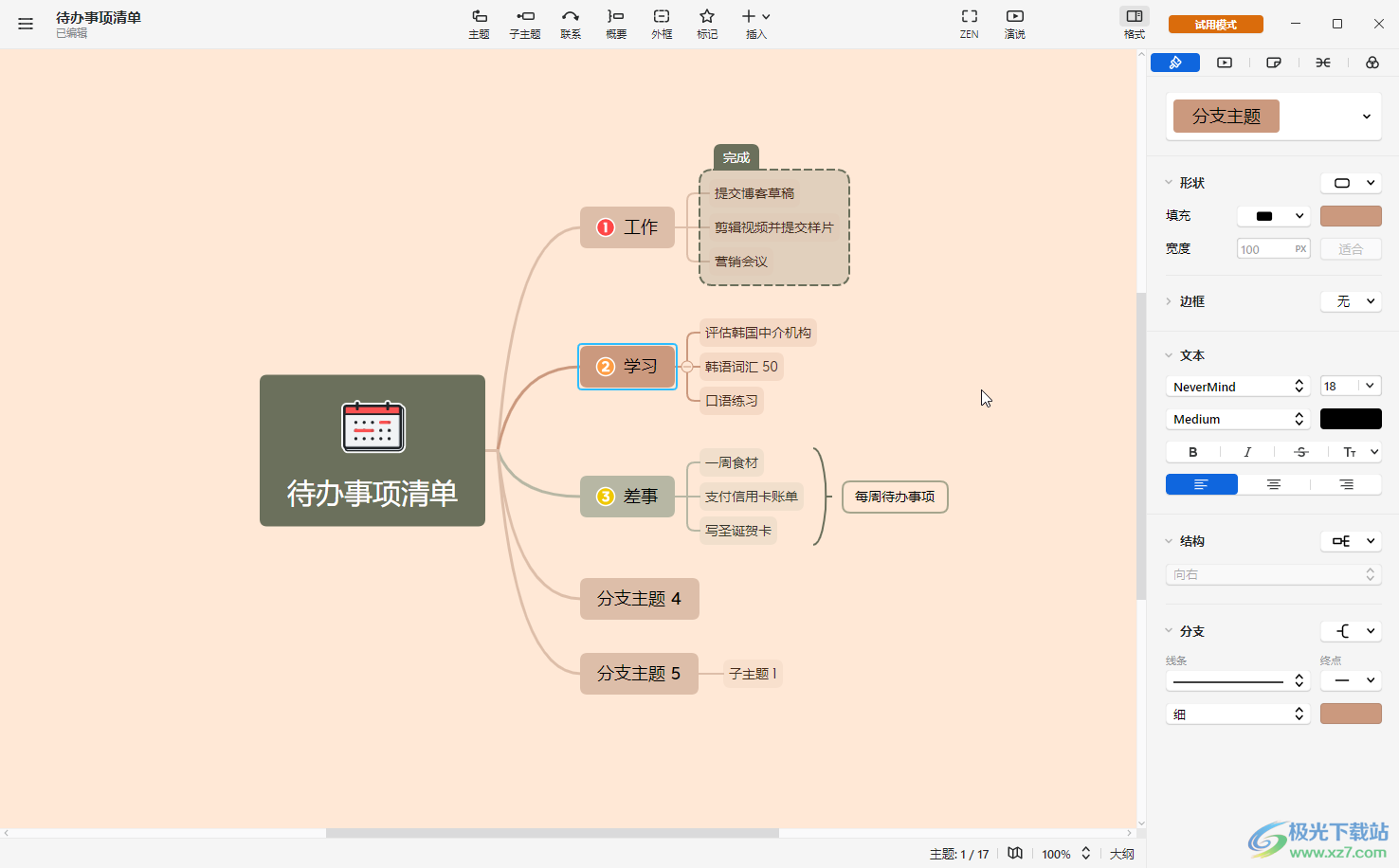Viewport: 1399px width, 868px height.
Task: Open the branch line style selector
Action: [1238, 680]
